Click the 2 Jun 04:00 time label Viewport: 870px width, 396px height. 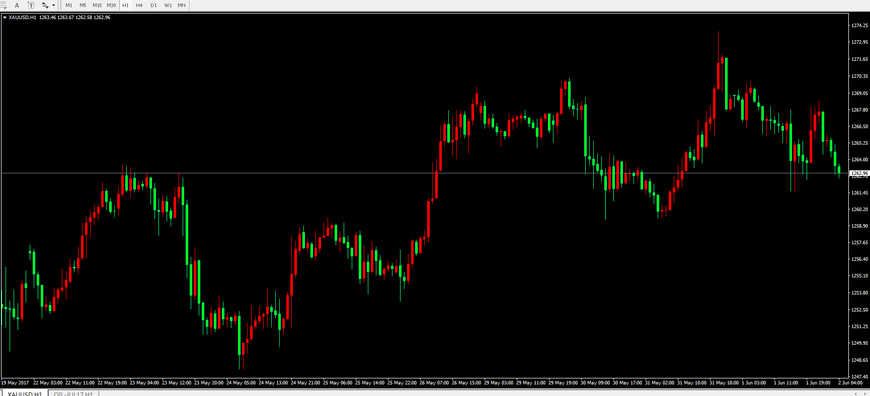point(851,382)
